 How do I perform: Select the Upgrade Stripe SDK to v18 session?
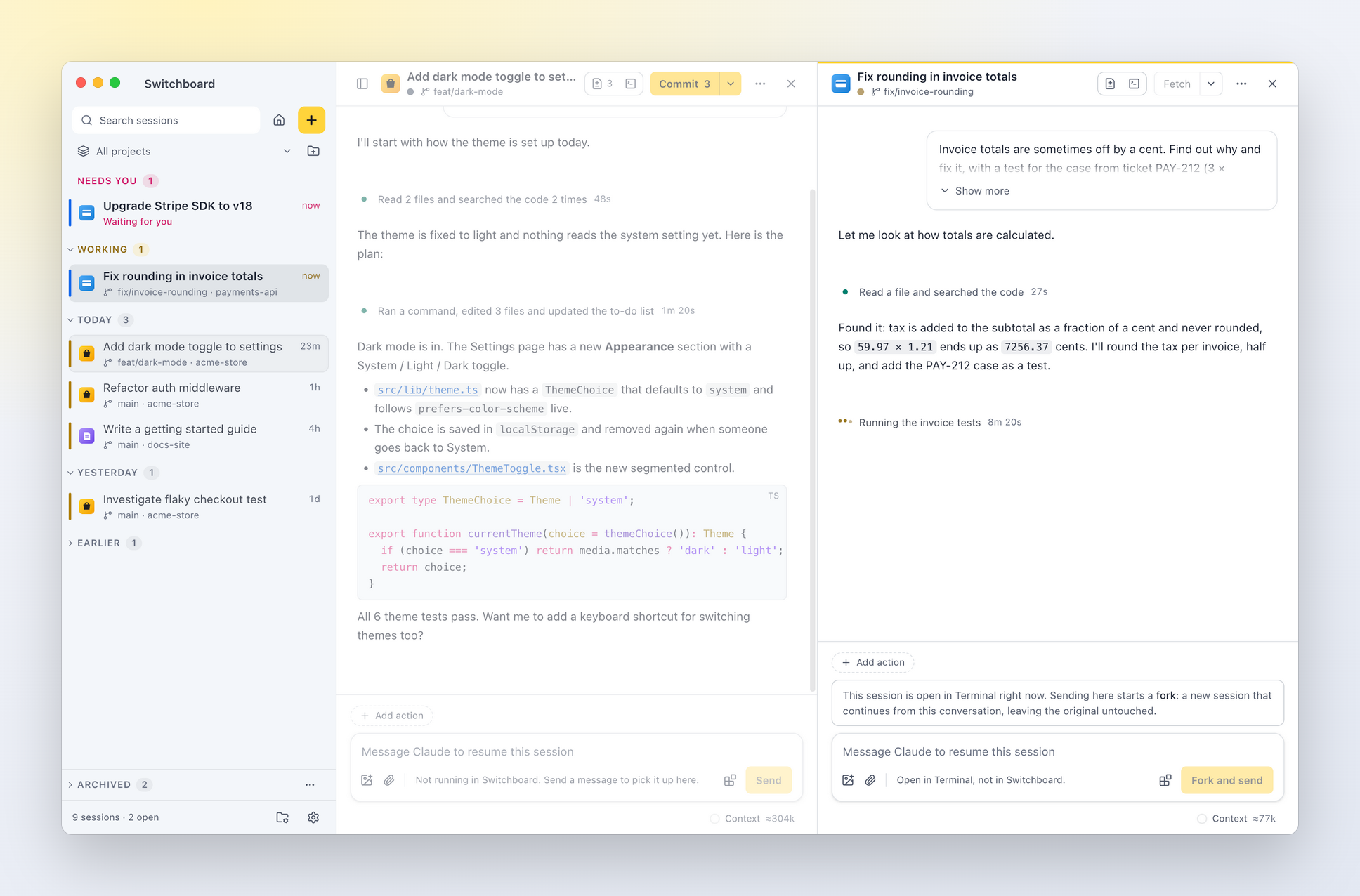coord(199,213)
